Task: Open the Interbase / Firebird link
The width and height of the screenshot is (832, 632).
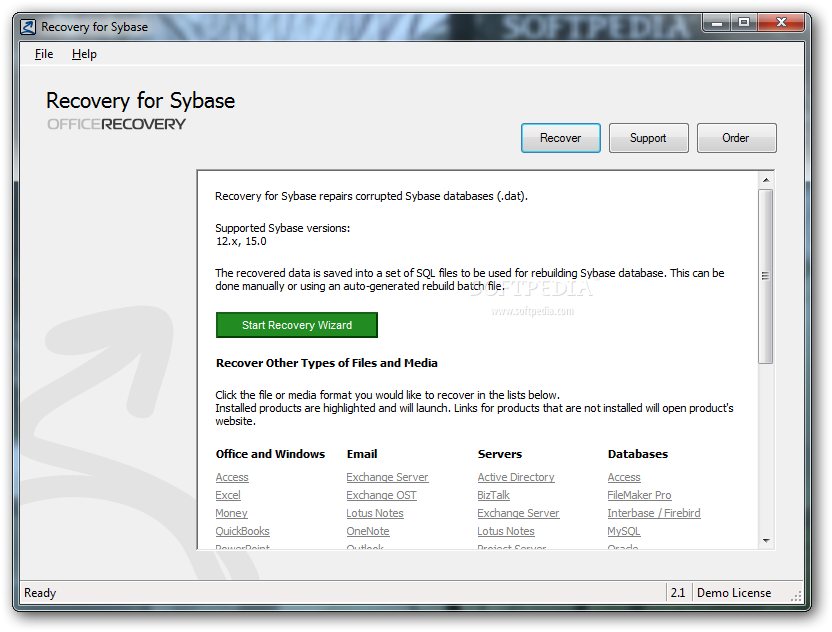Action: pyautogui.click(x=654, y=513)
